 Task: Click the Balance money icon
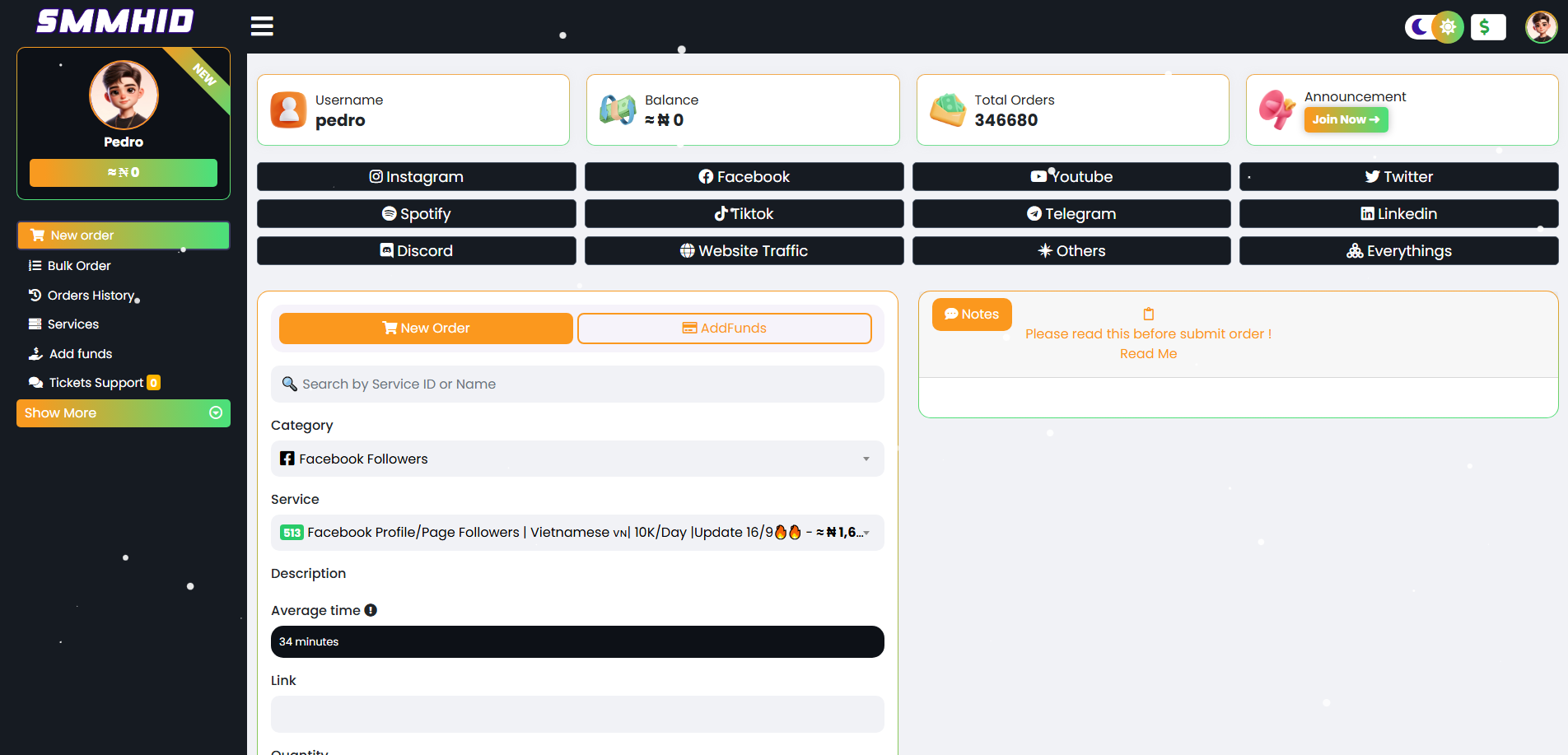(618, 110)
